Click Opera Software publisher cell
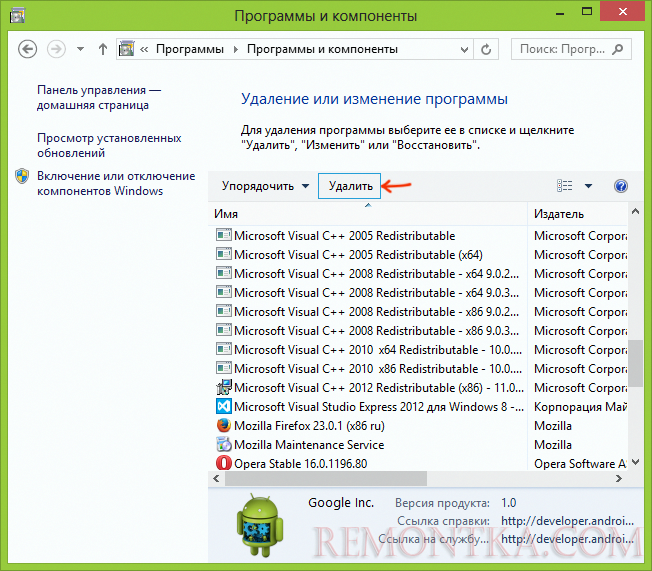This screenshot has width=652, height=571. click(580, 464)
